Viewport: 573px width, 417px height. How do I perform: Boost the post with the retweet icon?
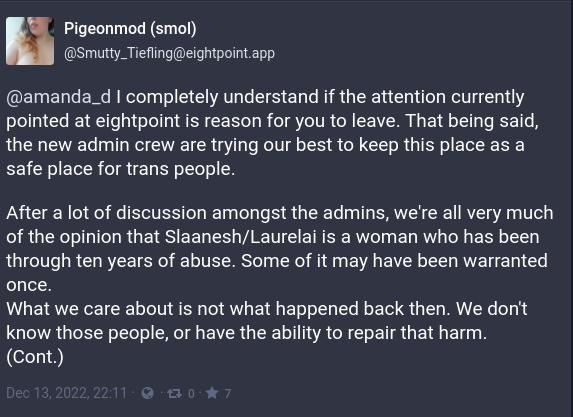tap(174, 393)
